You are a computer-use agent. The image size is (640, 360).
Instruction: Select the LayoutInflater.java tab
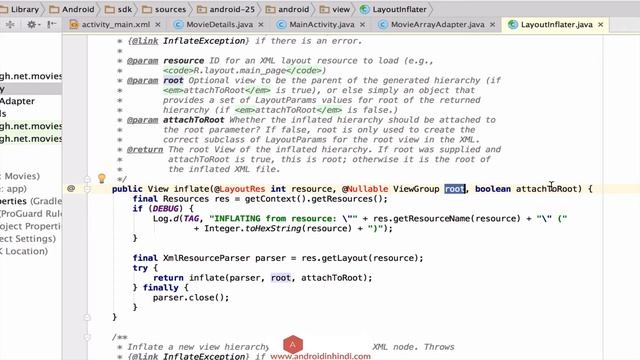(x=557, y=24)
